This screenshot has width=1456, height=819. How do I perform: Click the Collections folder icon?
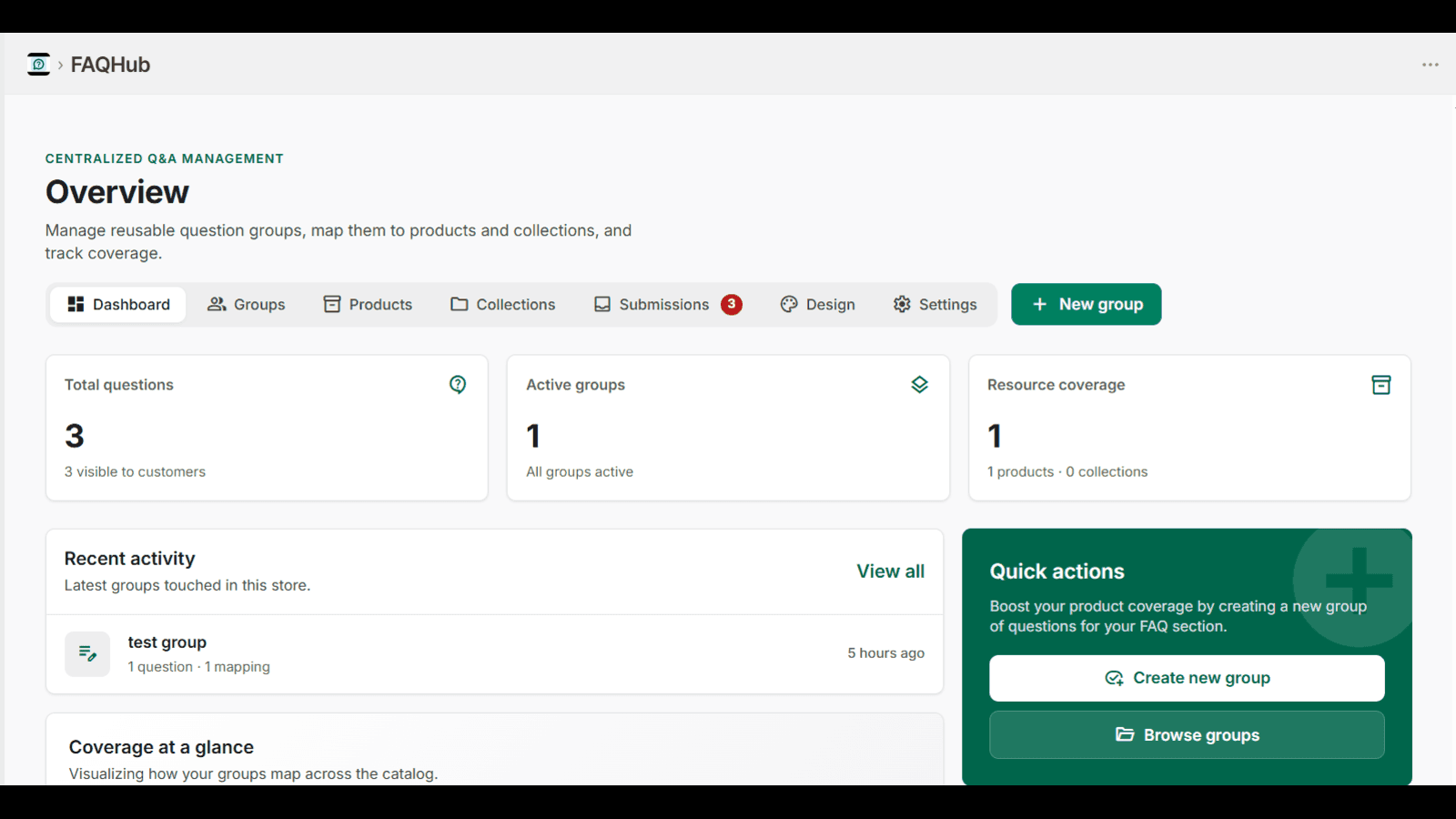(x=460, y=304)
